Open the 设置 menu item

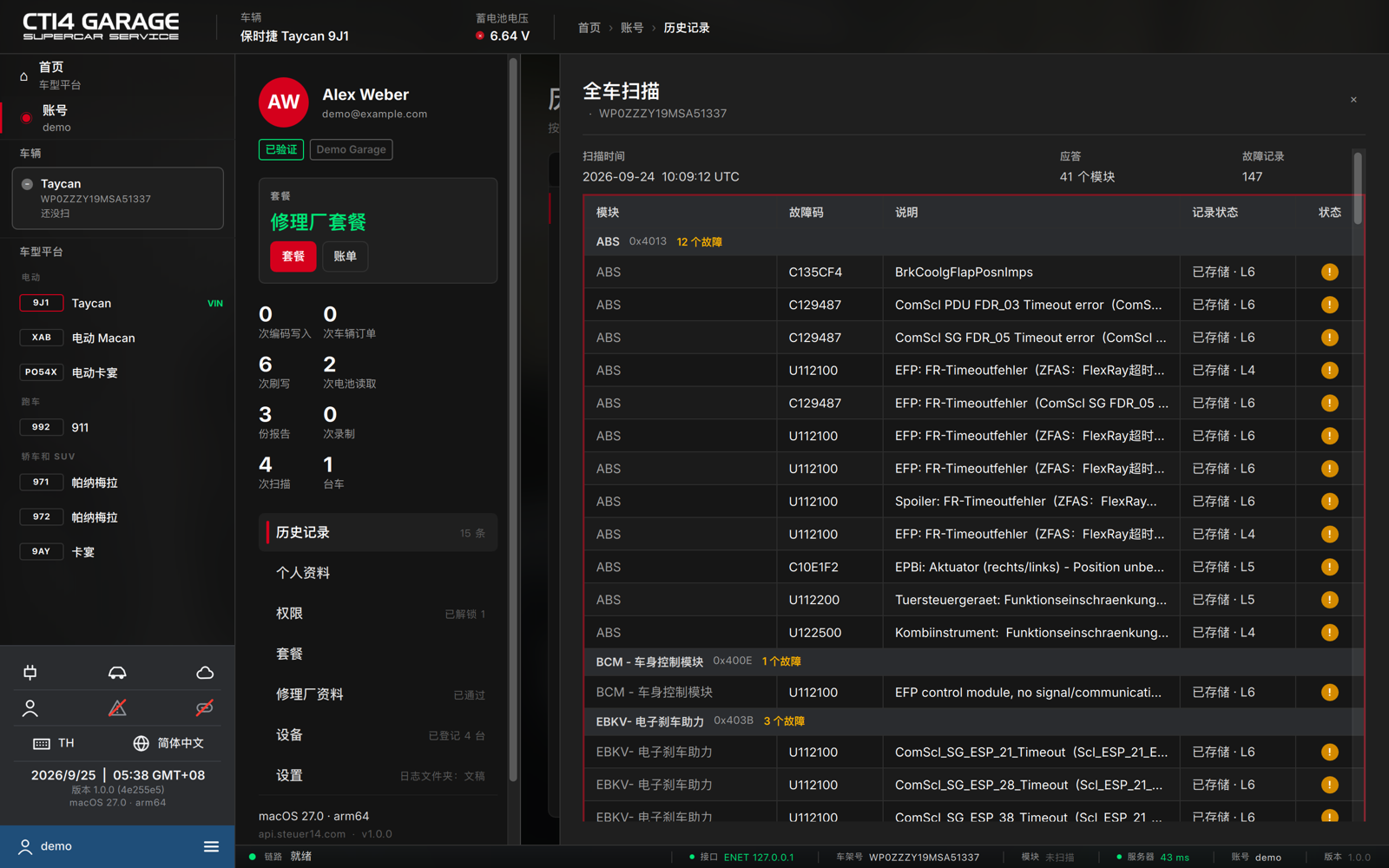pos(378,775)
